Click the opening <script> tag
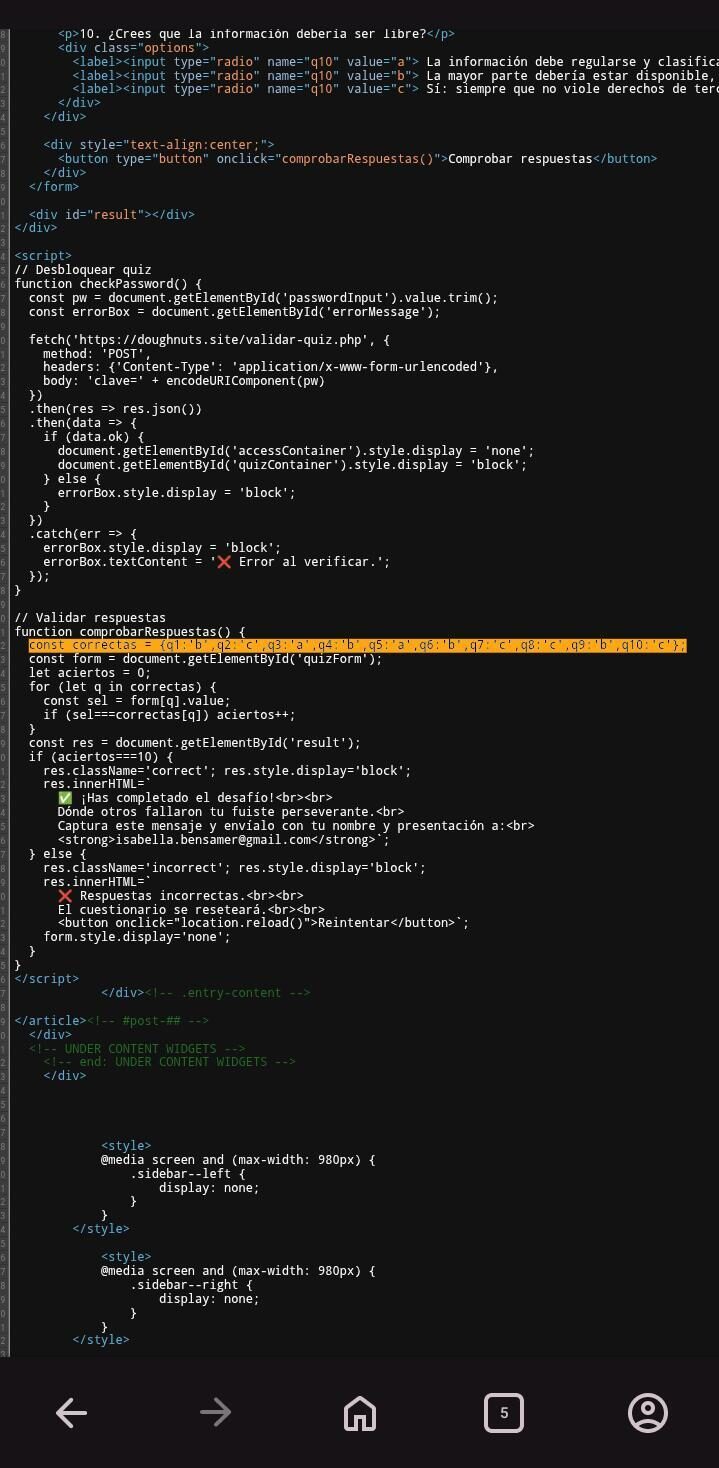This screenshot has height=1468, width=719. tap(43, 255)
